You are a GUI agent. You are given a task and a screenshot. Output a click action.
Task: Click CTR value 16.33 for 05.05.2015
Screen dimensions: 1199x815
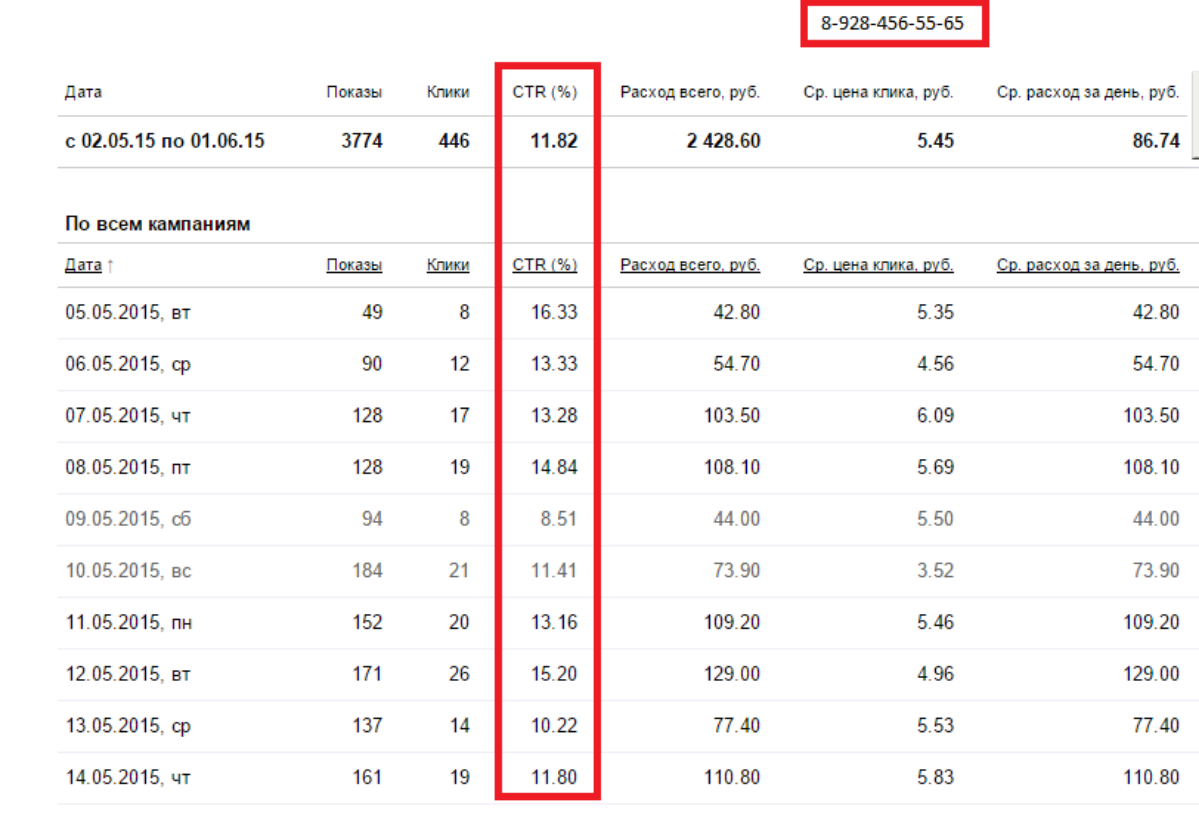click(554, 312)
